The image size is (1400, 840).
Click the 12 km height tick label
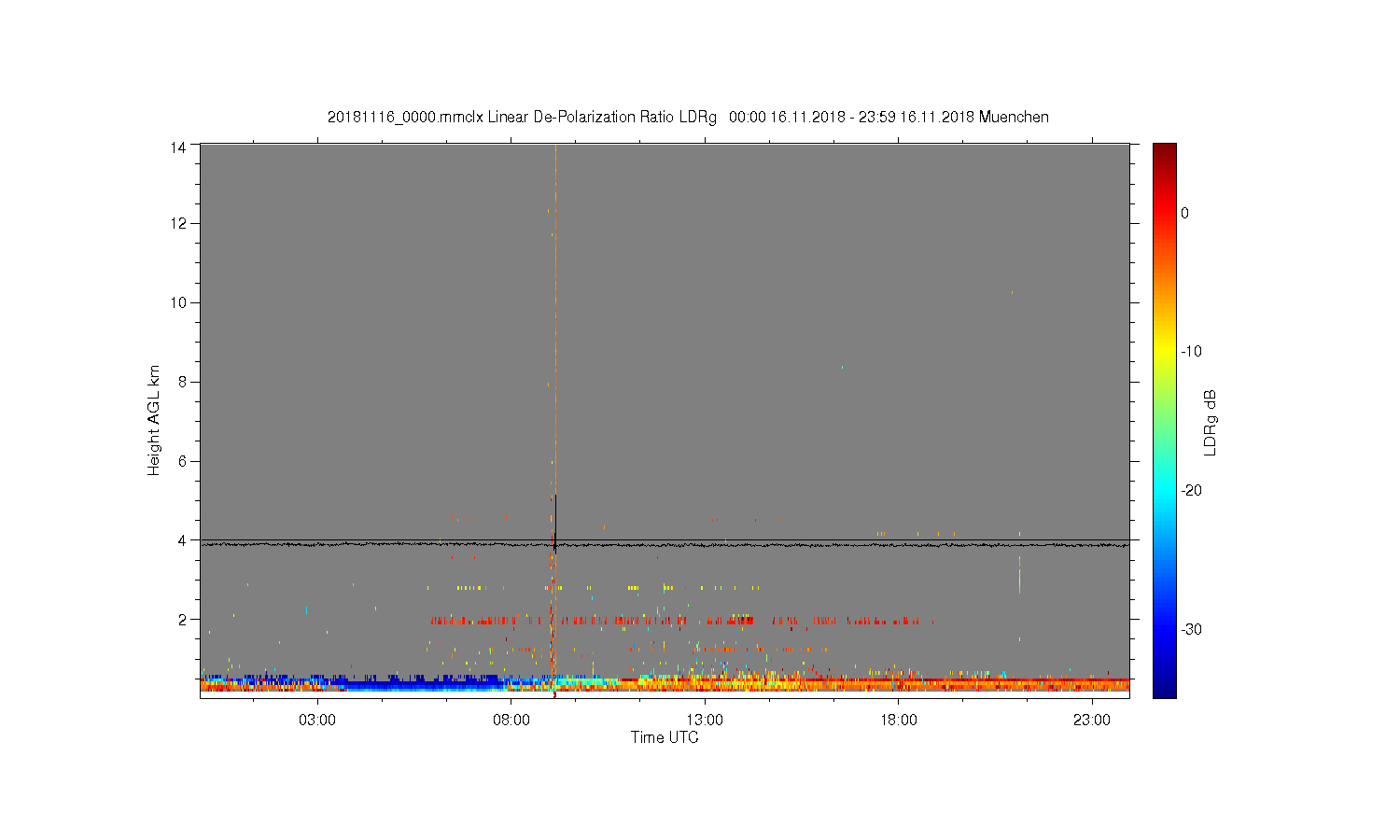[x=178, y=223]
